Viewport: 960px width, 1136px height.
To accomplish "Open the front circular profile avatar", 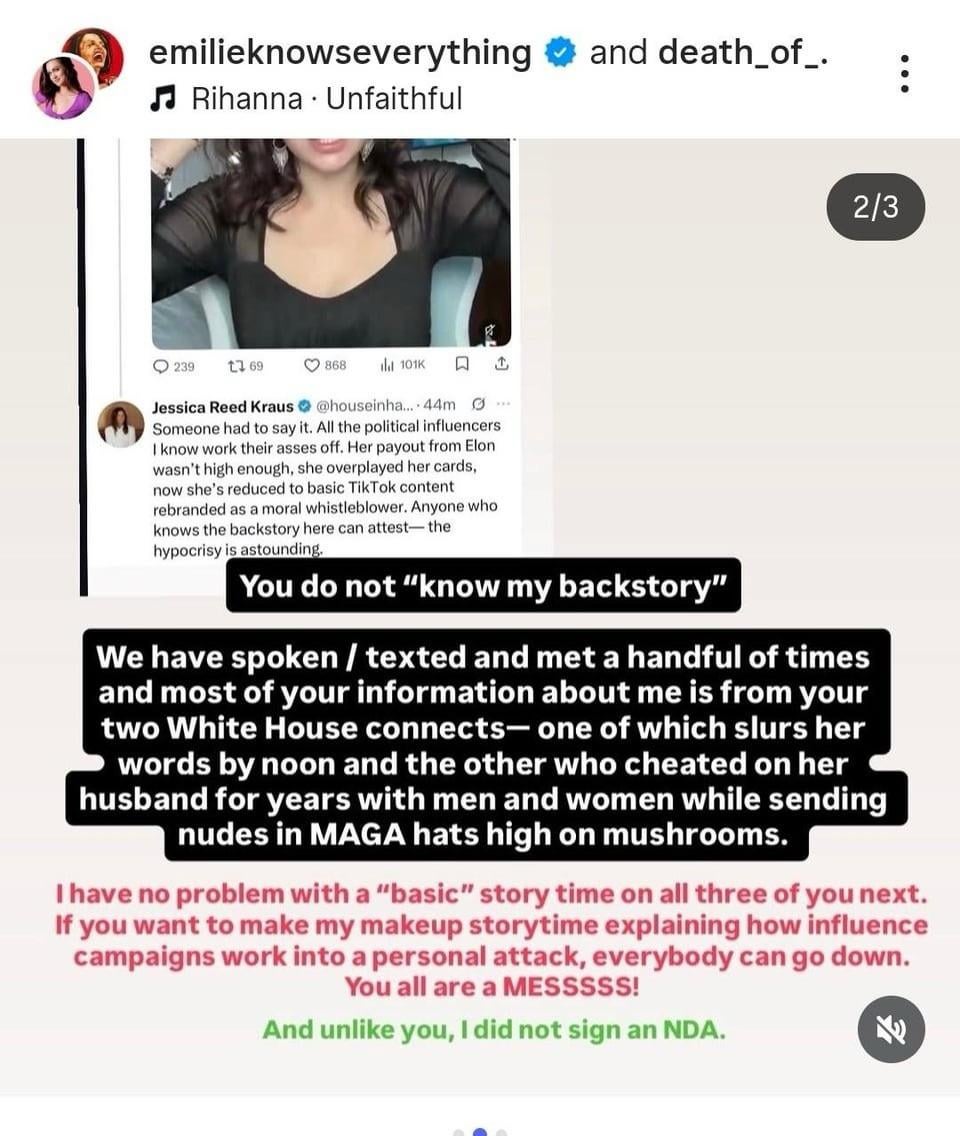I will (x=64, y=86).
